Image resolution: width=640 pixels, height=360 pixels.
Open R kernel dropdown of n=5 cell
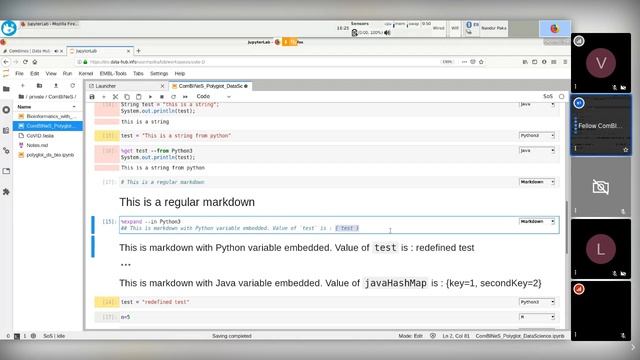tap(537, 317)
